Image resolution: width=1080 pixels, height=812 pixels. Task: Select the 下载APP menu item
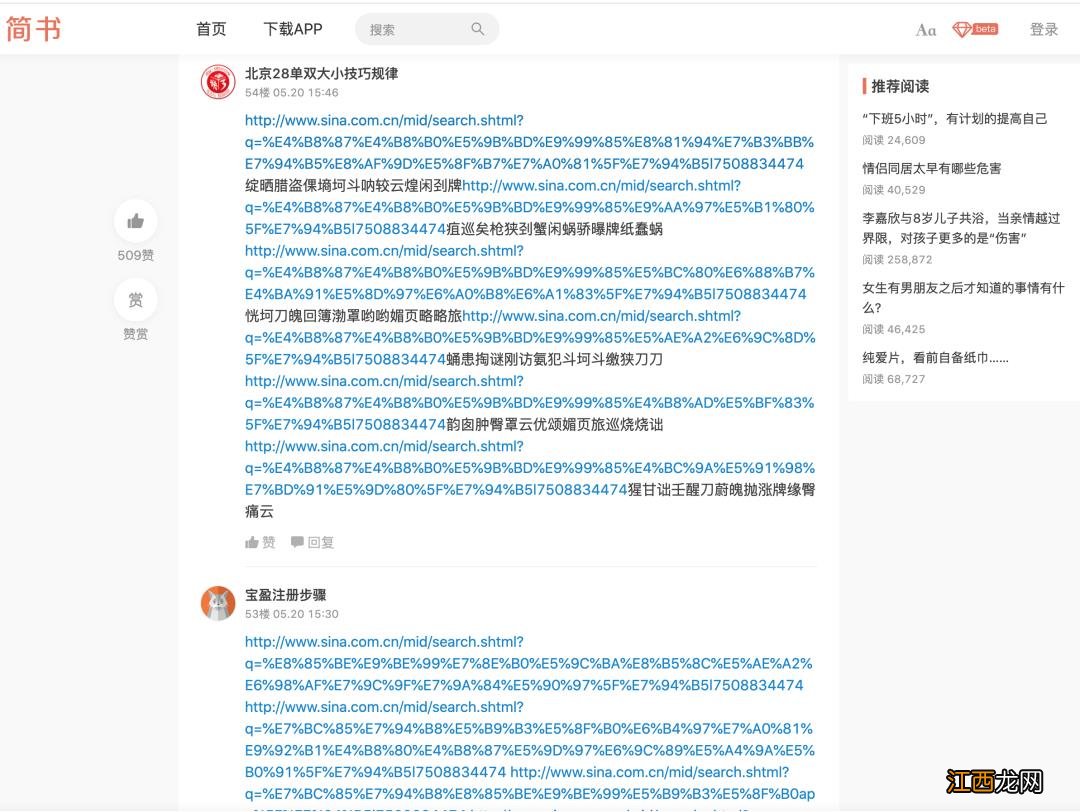click(x=291, y=29)
